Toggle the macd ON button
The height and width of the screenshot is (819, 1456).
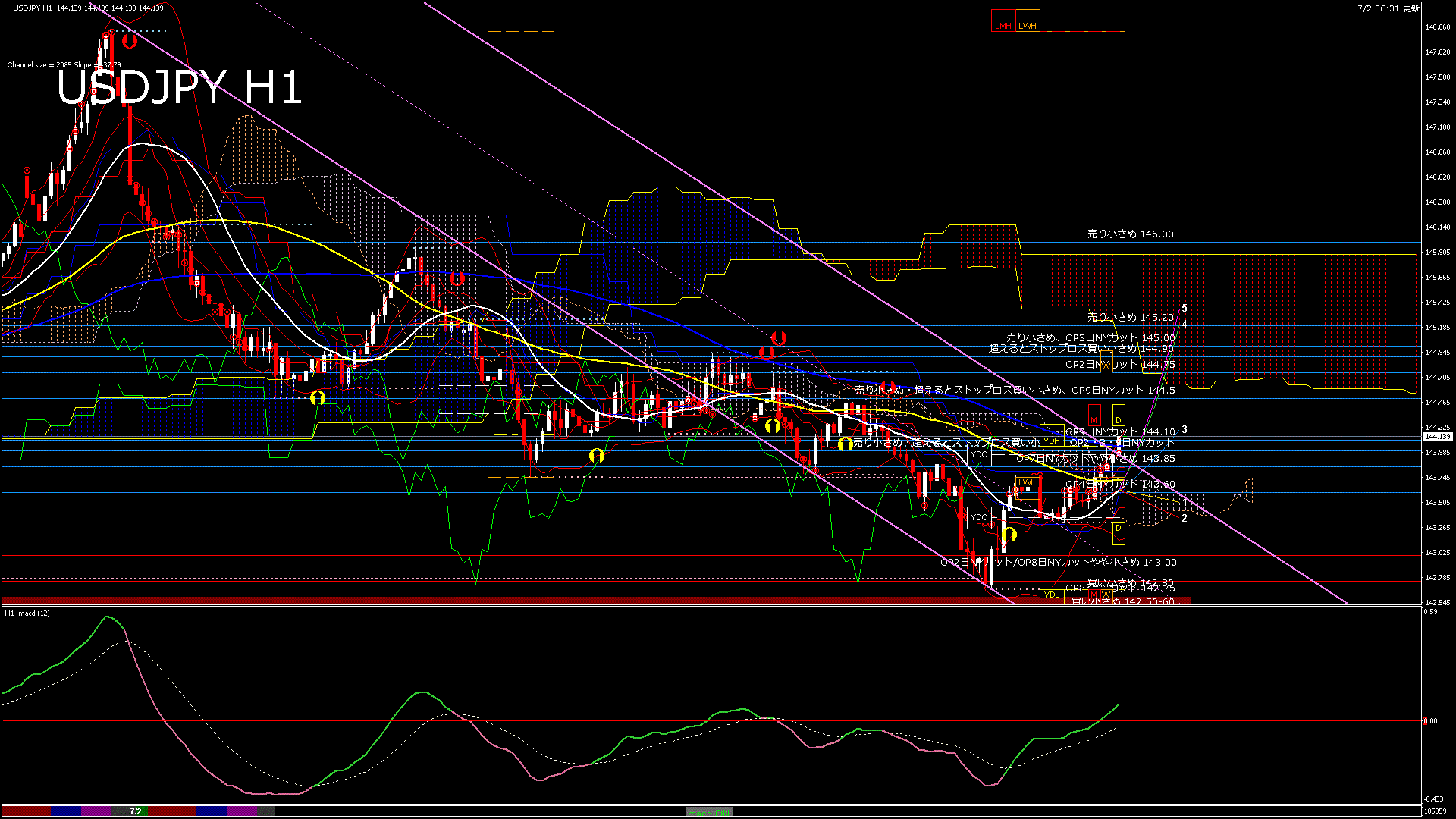[709, 812]
